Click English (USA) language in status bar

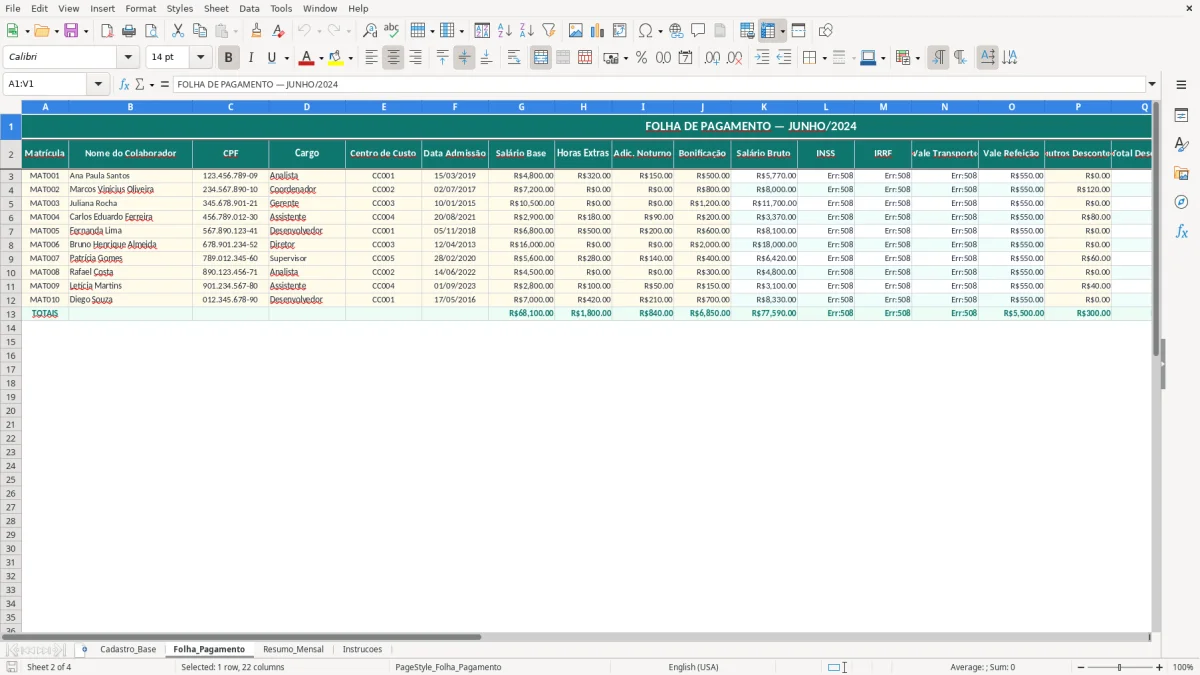[x=693, y=667]
